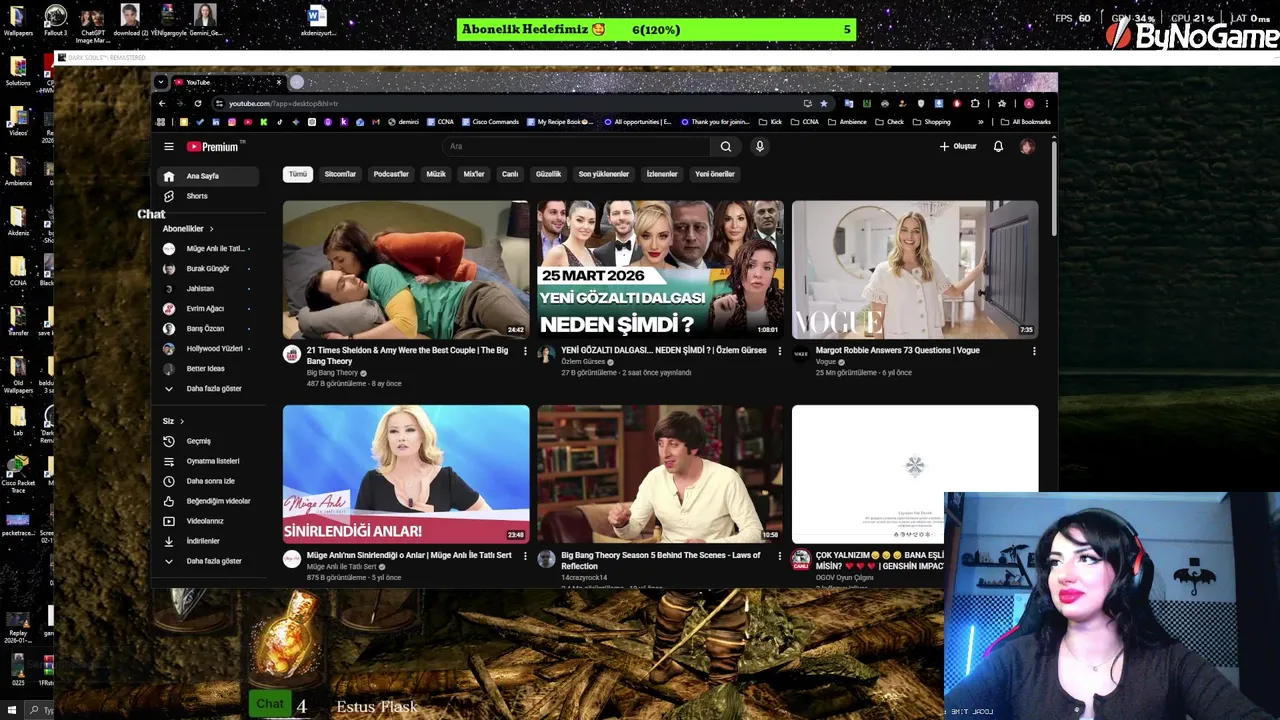Open the My Recipe Book bookmark
Image resolution: width=1280 pixels, height=720 pixels.
click(560, 122)
